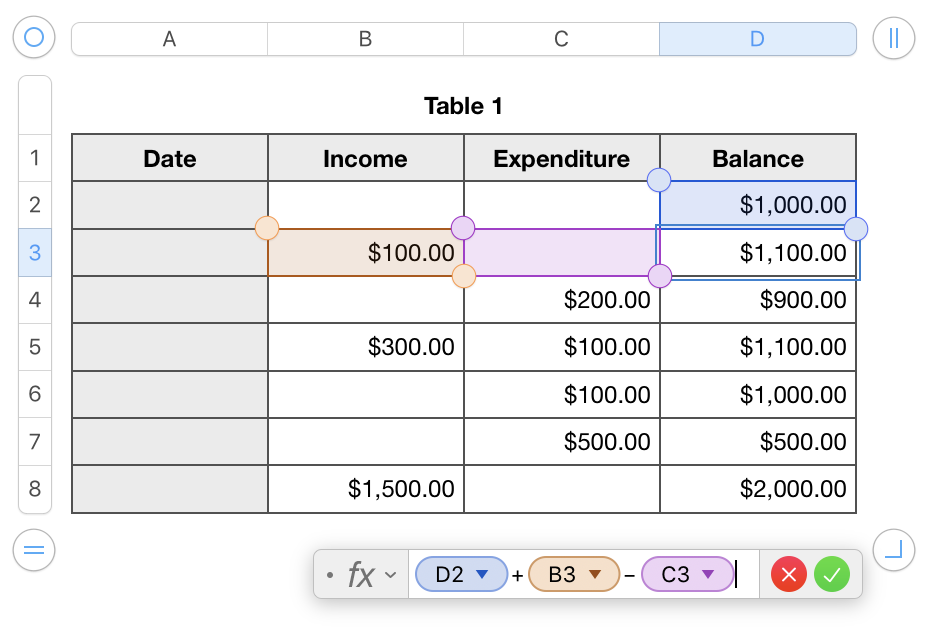The image size is (930, 628).
Task: Click the green accept formula checkmark
Action: pyautogui.click(x=832, y=574)
